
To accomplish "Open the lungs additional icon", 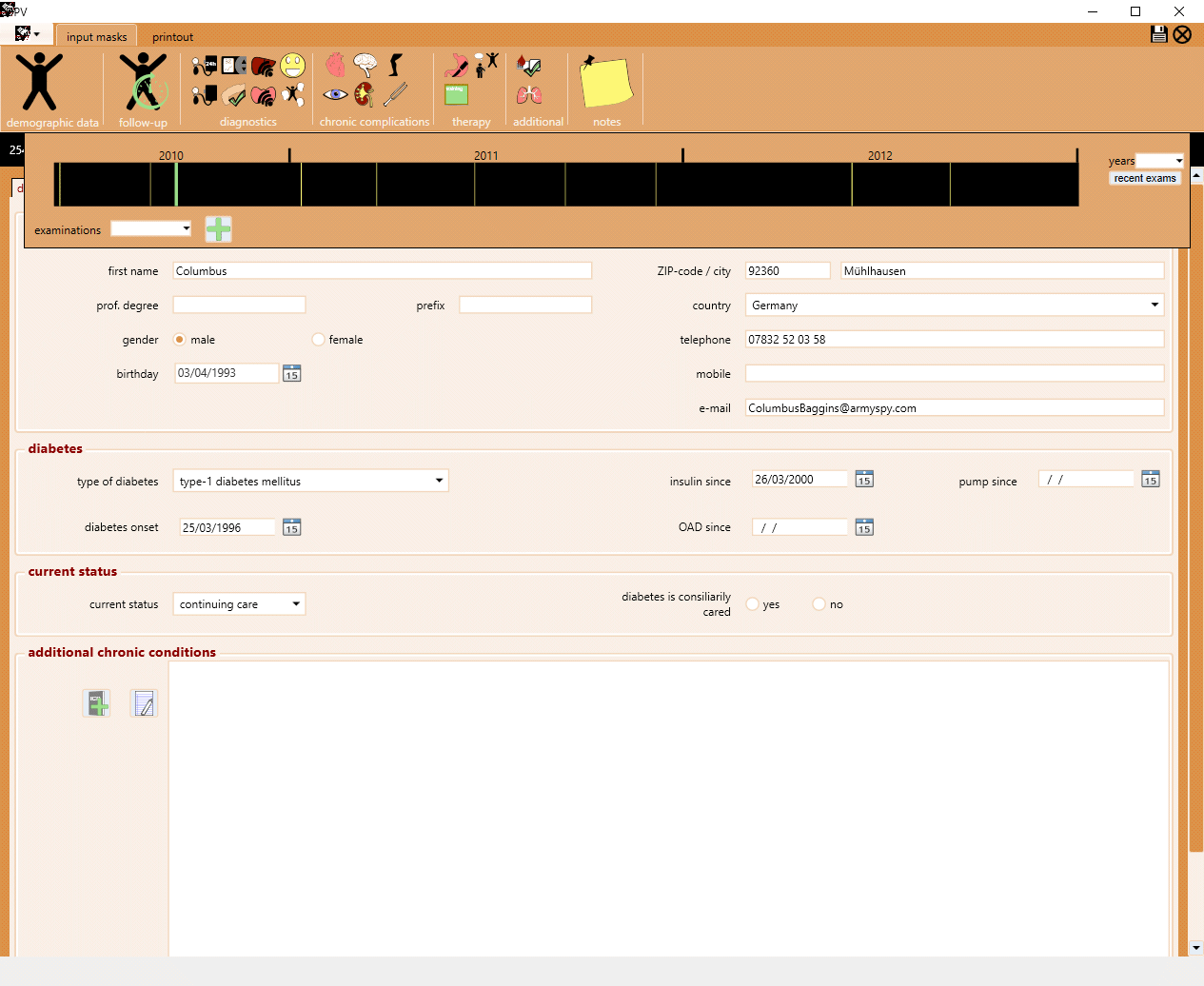I will point(529,94).
